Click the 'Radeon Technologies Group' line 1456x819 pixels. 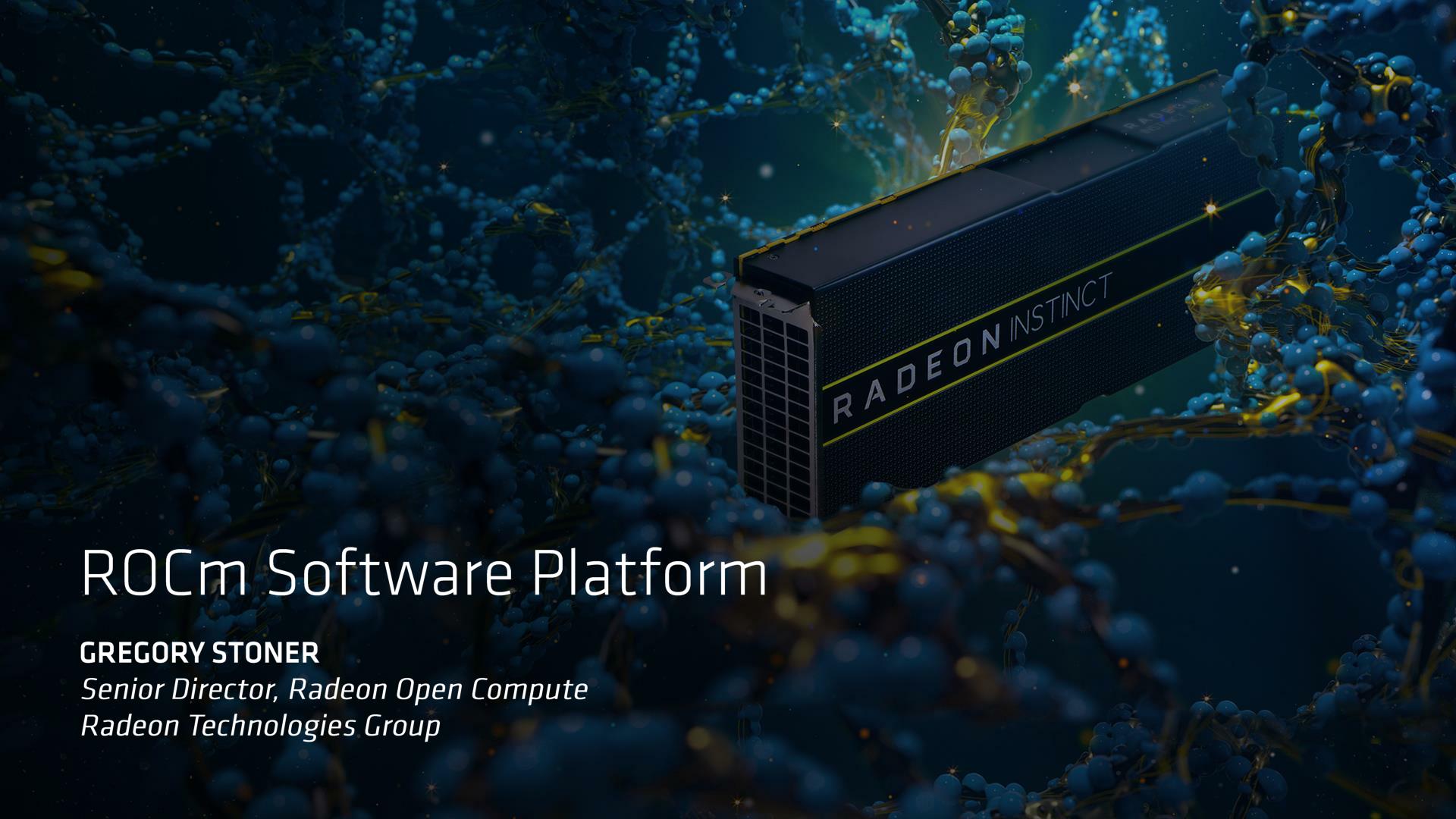point(260,726)
